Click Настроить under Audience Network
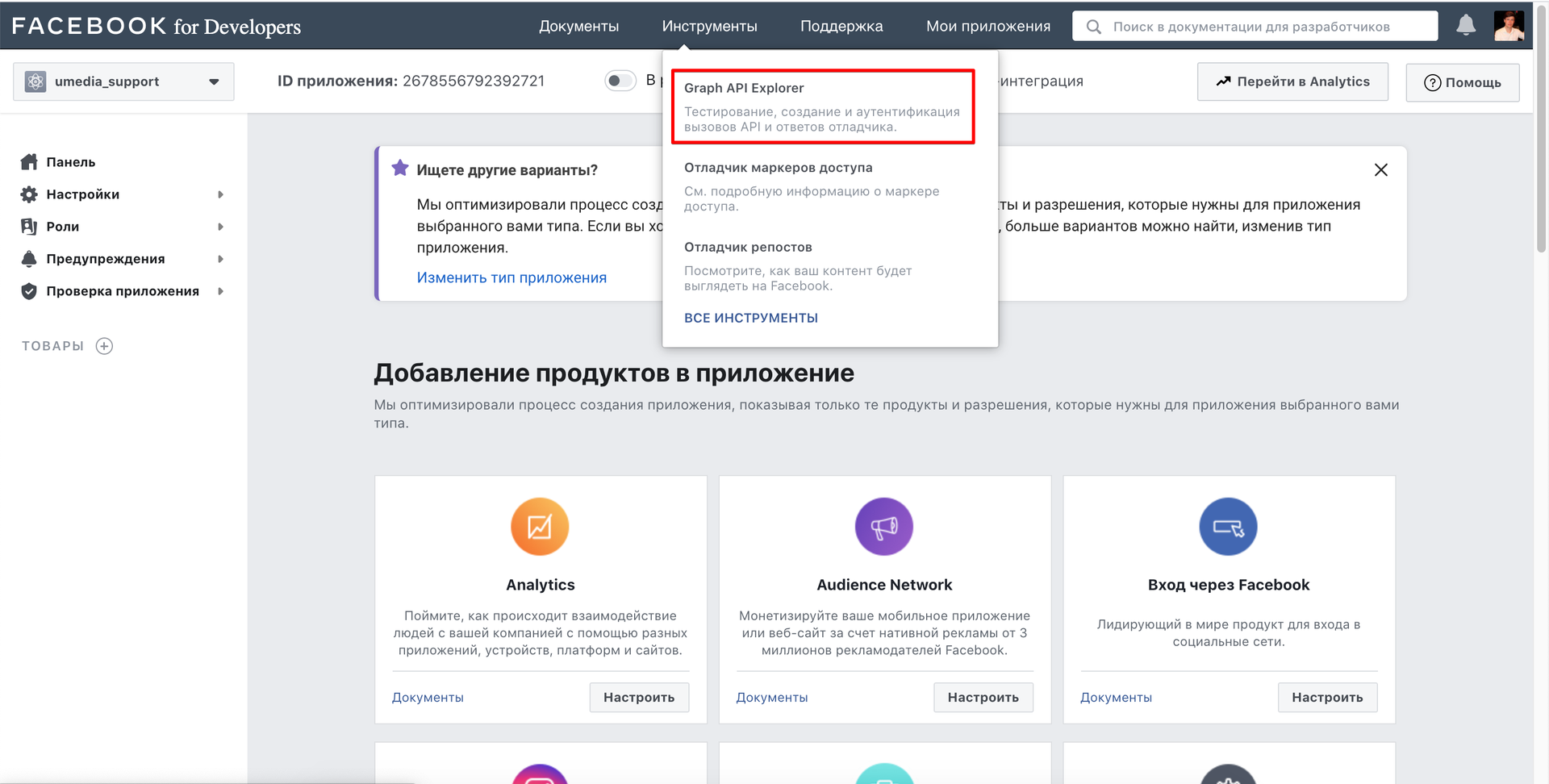1549x784 pixels. (x=983, y=698)
